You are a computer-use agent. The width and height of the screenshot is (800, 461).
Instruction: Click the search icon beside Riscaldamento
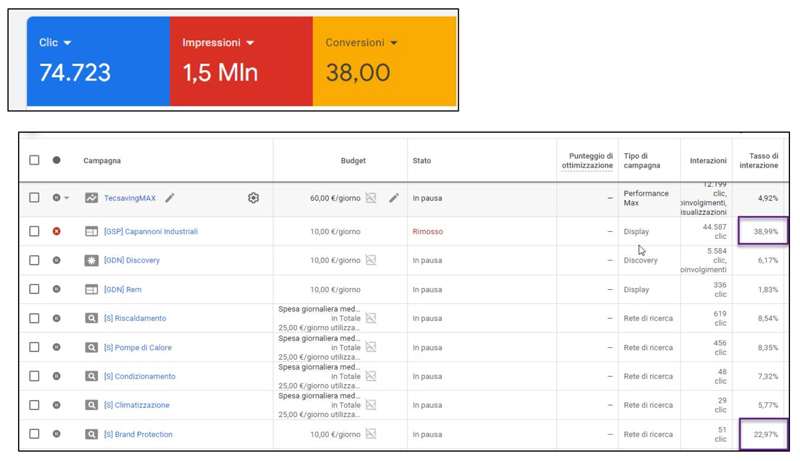(91, 318)
